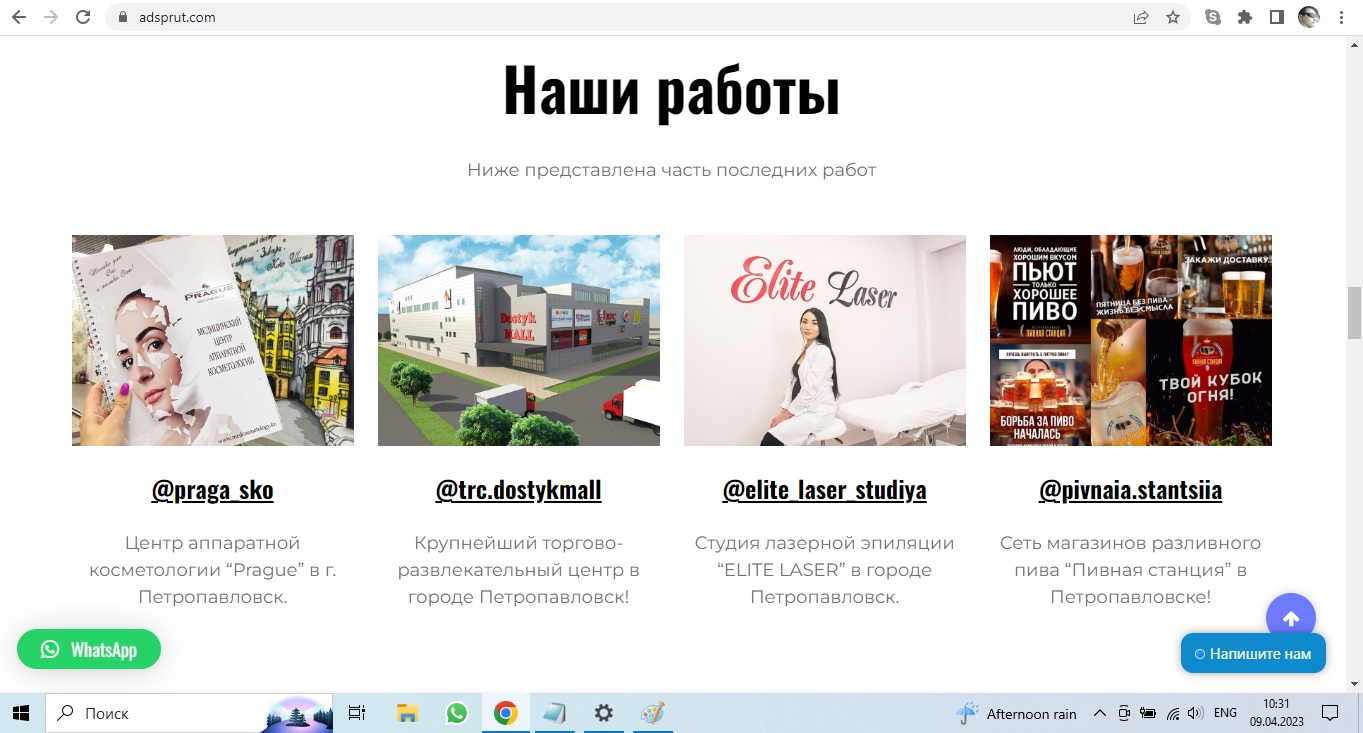Switch to Chrome on the taskbar
The image size is (1363, 733).
(506, 713)
